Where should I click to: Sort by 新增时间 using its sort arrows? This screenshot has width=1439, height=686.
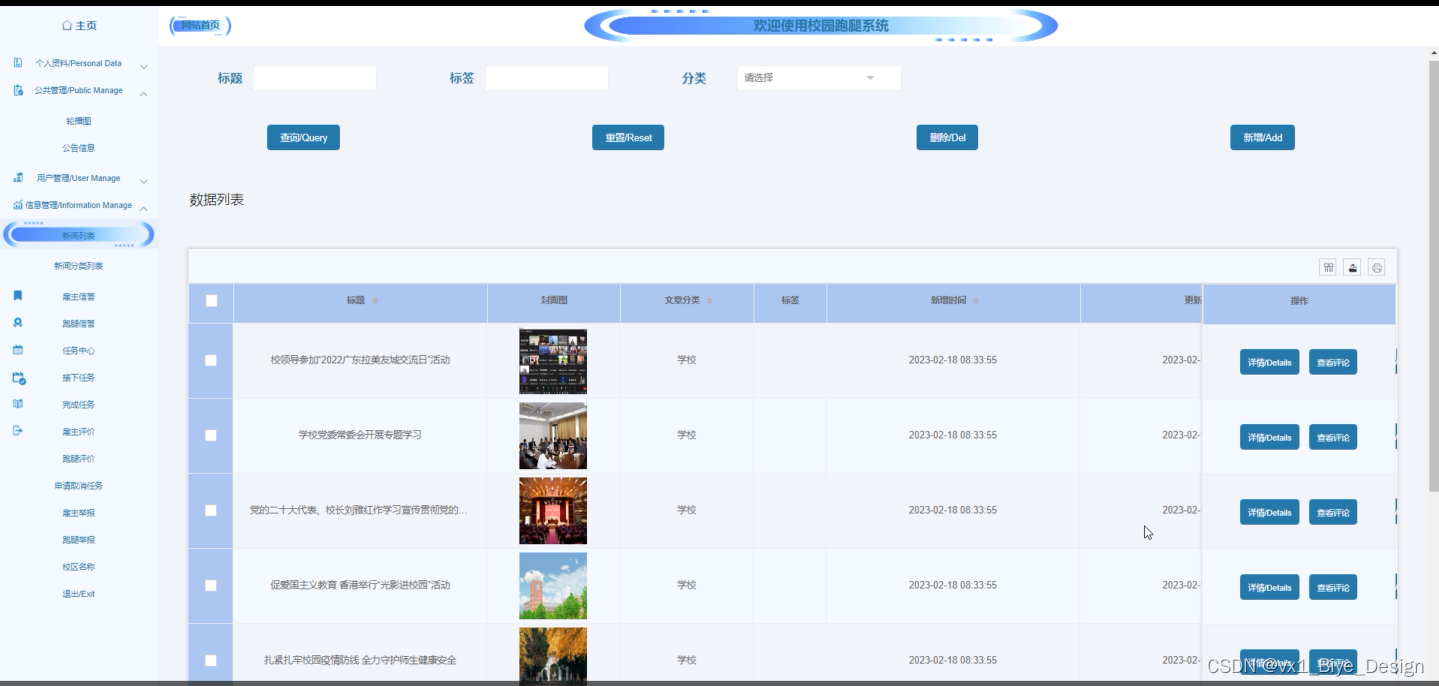[x=976, y=301]
